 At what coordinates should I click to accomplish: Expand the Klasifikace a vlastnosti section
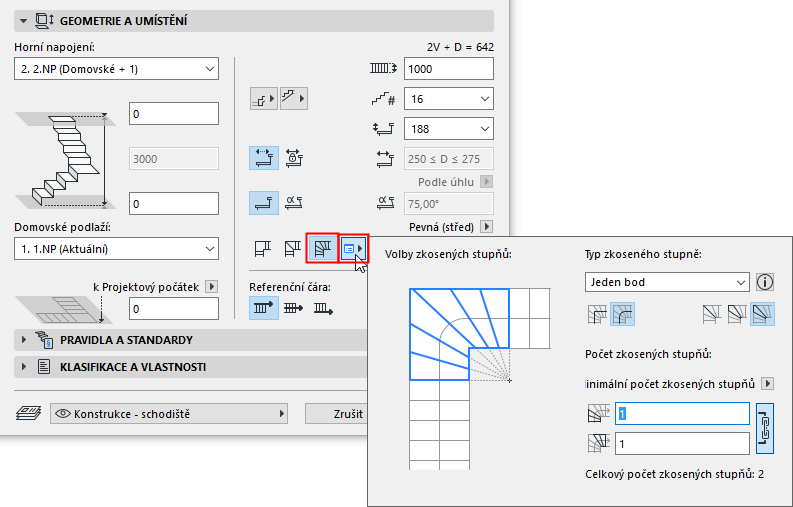point(26,367)
